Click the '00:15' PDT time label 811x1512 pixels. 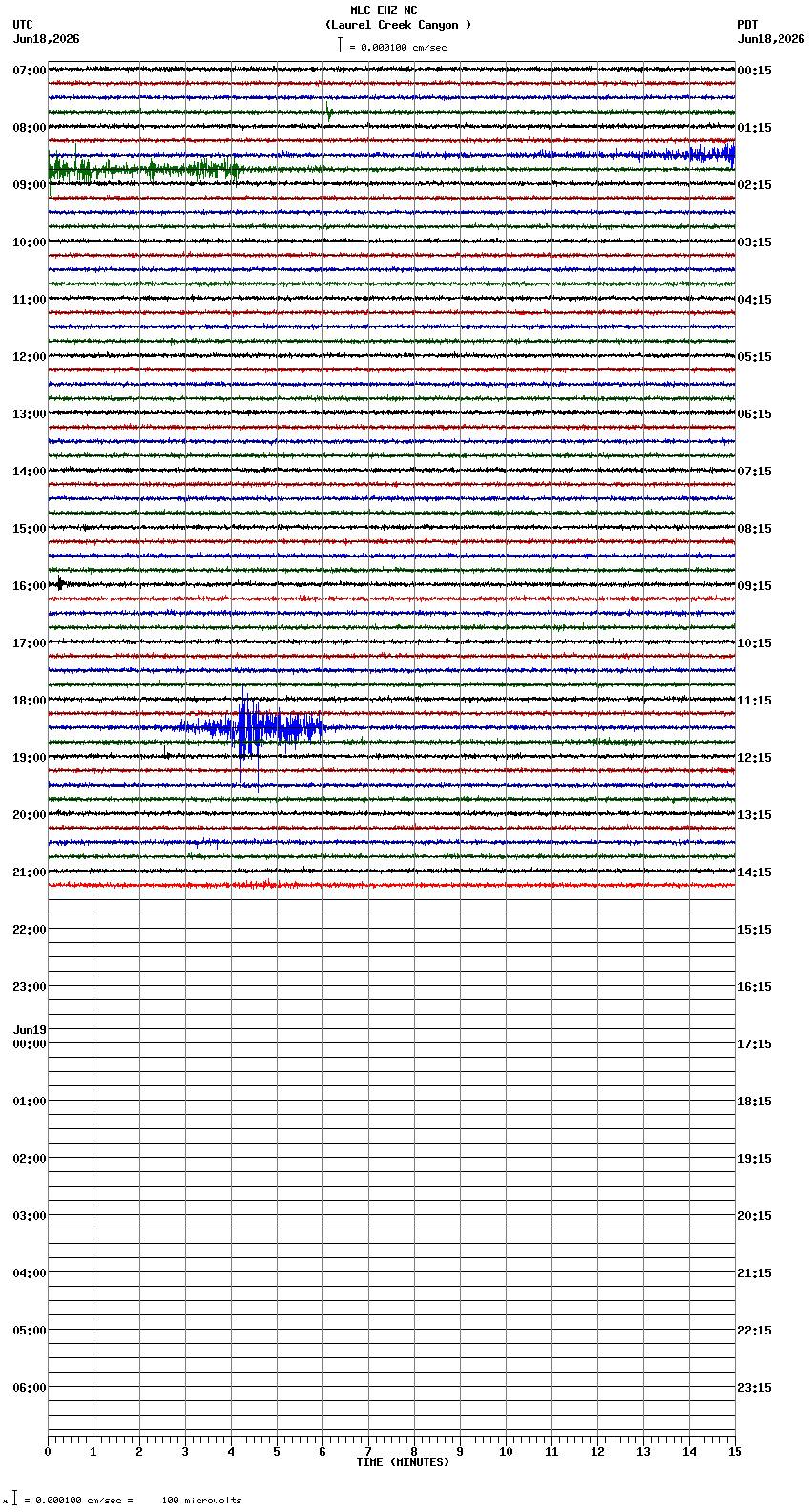pos(755,70)
